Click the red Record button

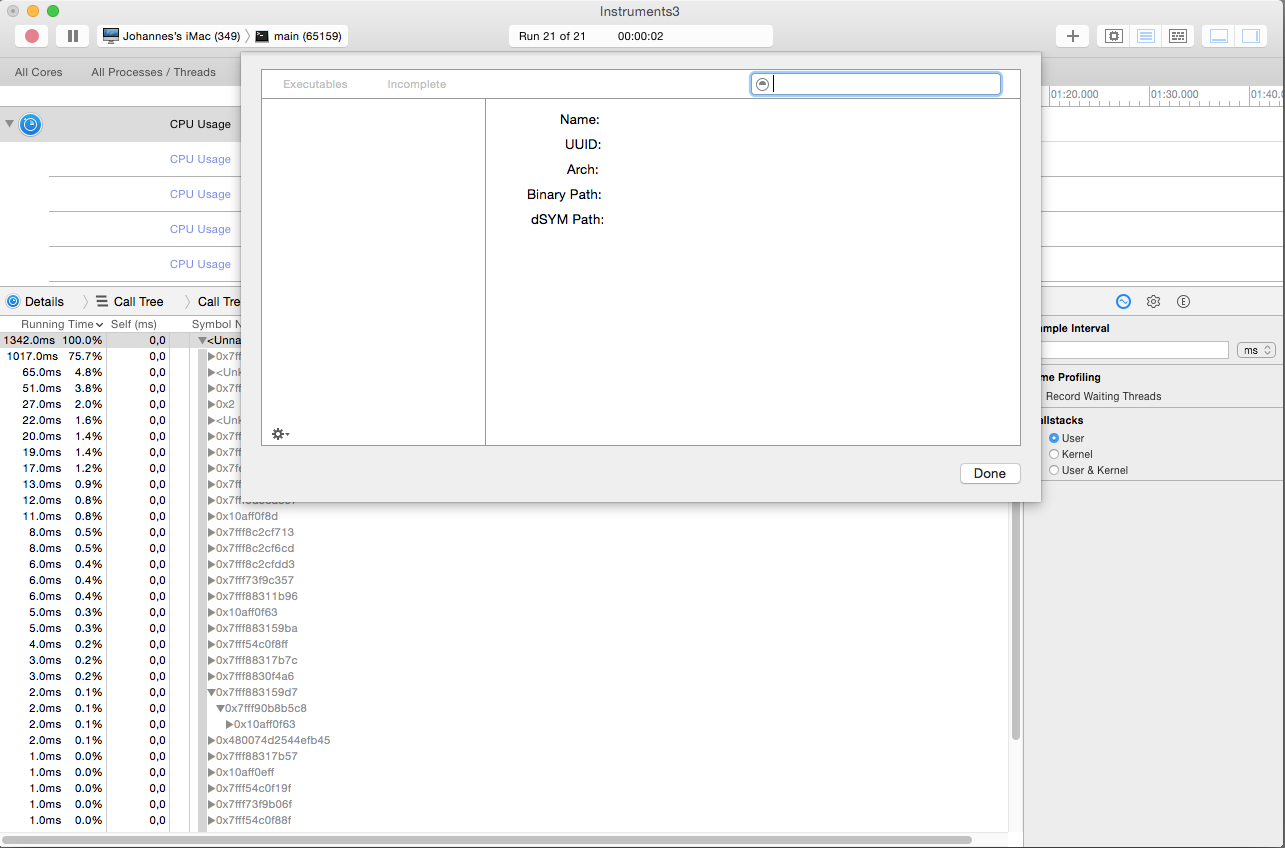tap(32, 36)
